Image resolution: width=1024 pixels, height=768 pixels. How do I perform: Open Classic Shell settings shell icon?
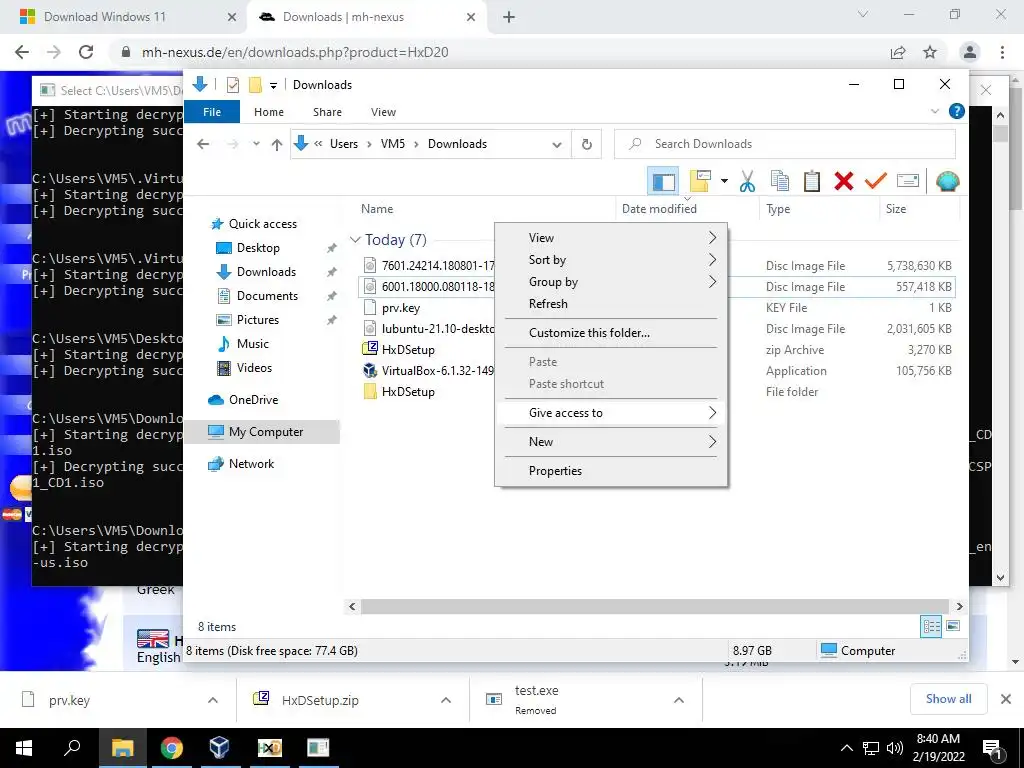948,181
